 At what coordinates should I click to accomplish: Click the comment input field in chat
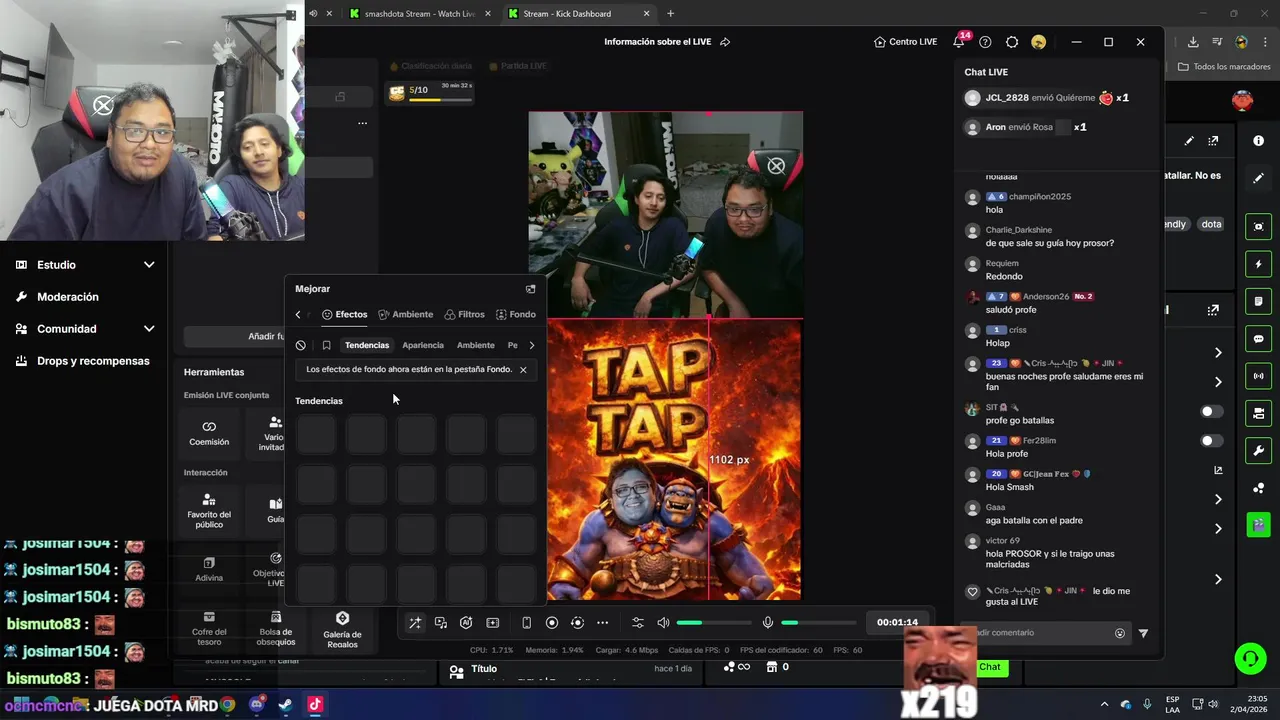tap(1040, 633)
